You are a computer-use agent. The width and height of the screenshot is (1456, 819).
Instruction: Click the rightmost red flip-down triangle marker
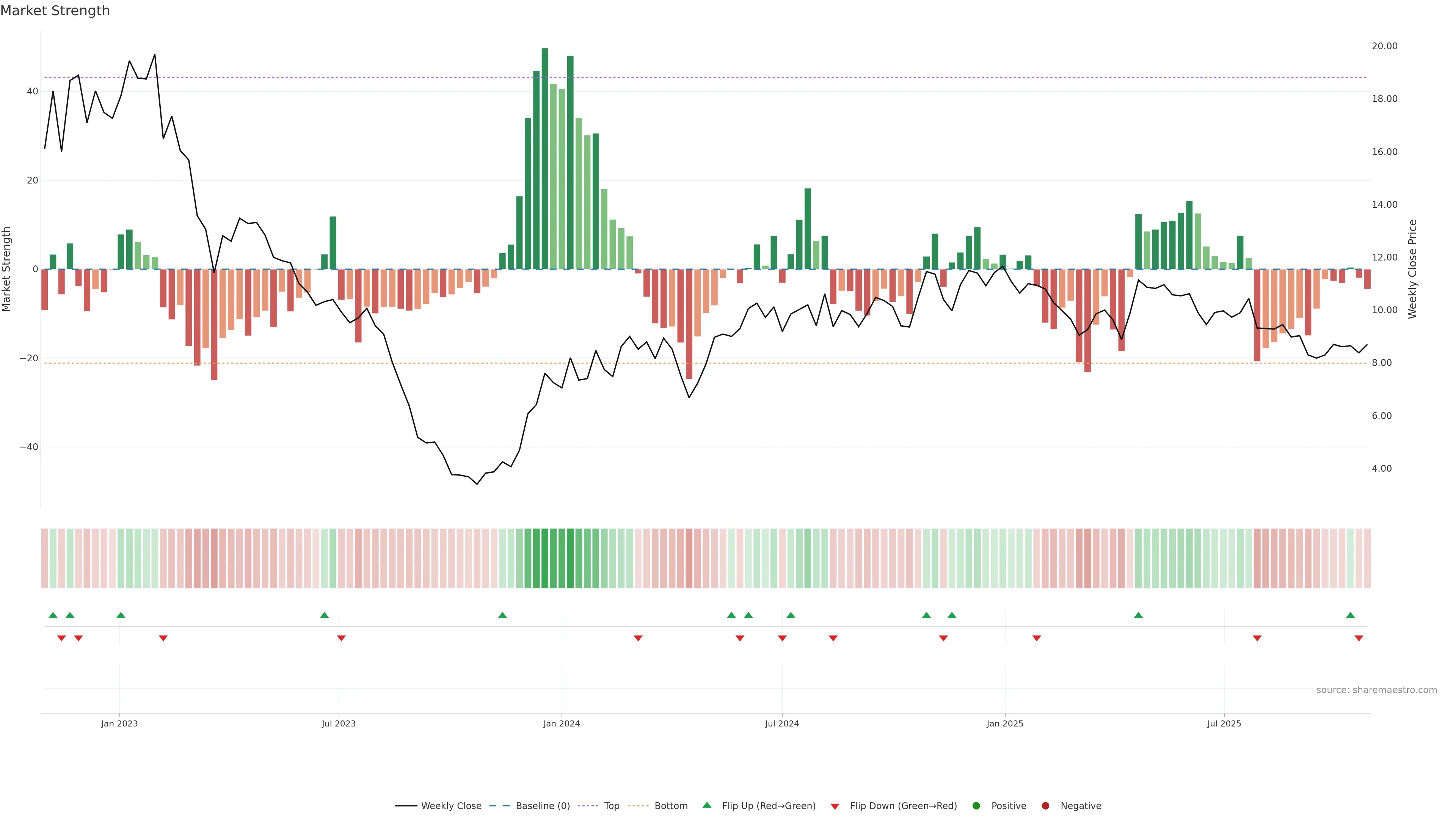coord(1359,638)
